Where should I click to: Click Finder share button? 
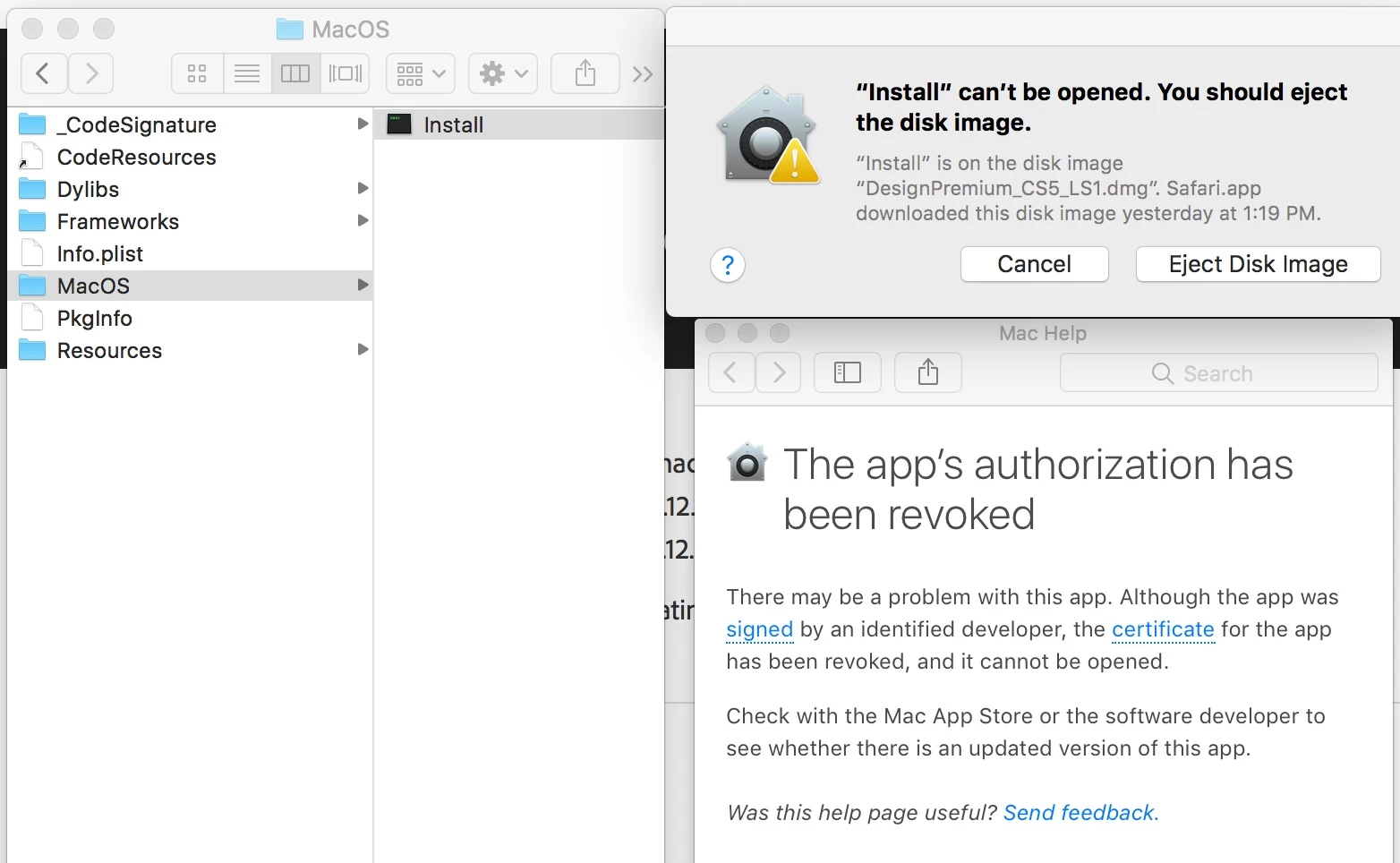click(585, 73)
